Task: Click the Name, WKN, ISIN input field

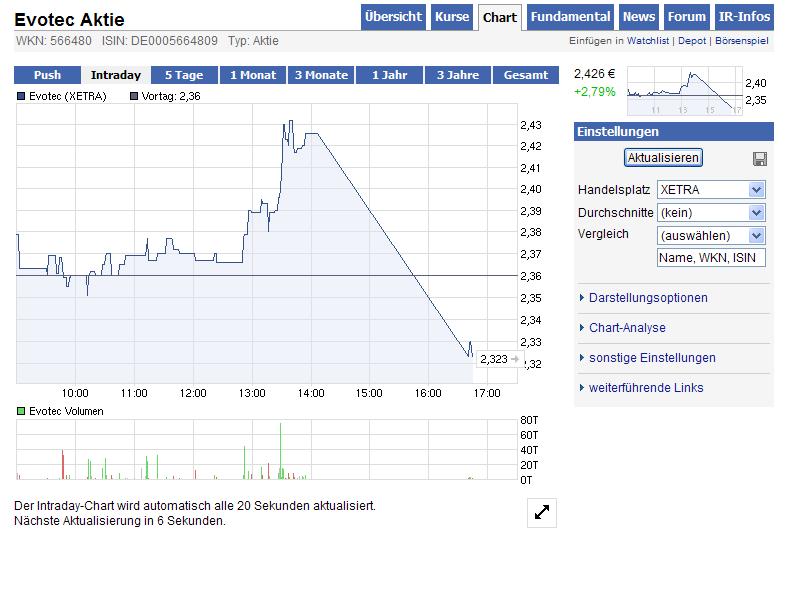Action: click(711, 258)
